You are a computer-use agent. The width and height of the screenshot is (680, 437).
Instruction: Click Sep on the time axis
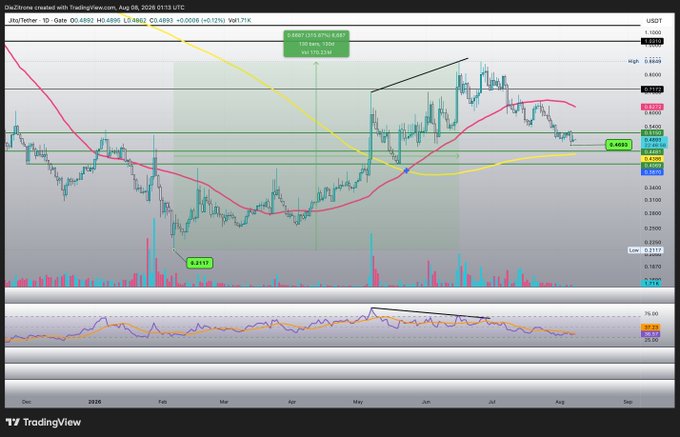(628, 402)
